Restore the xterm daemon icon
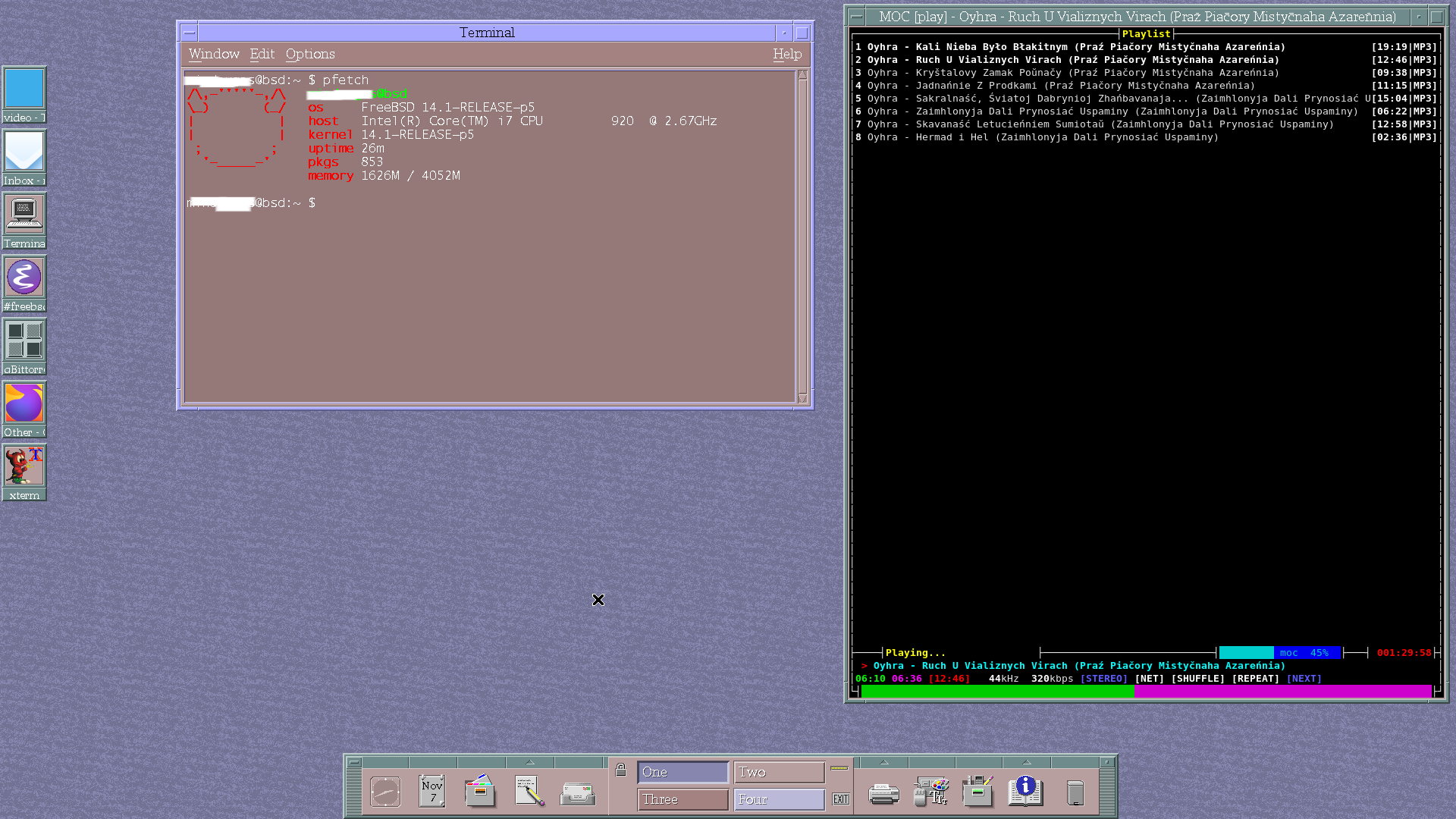 pos(24,472)
